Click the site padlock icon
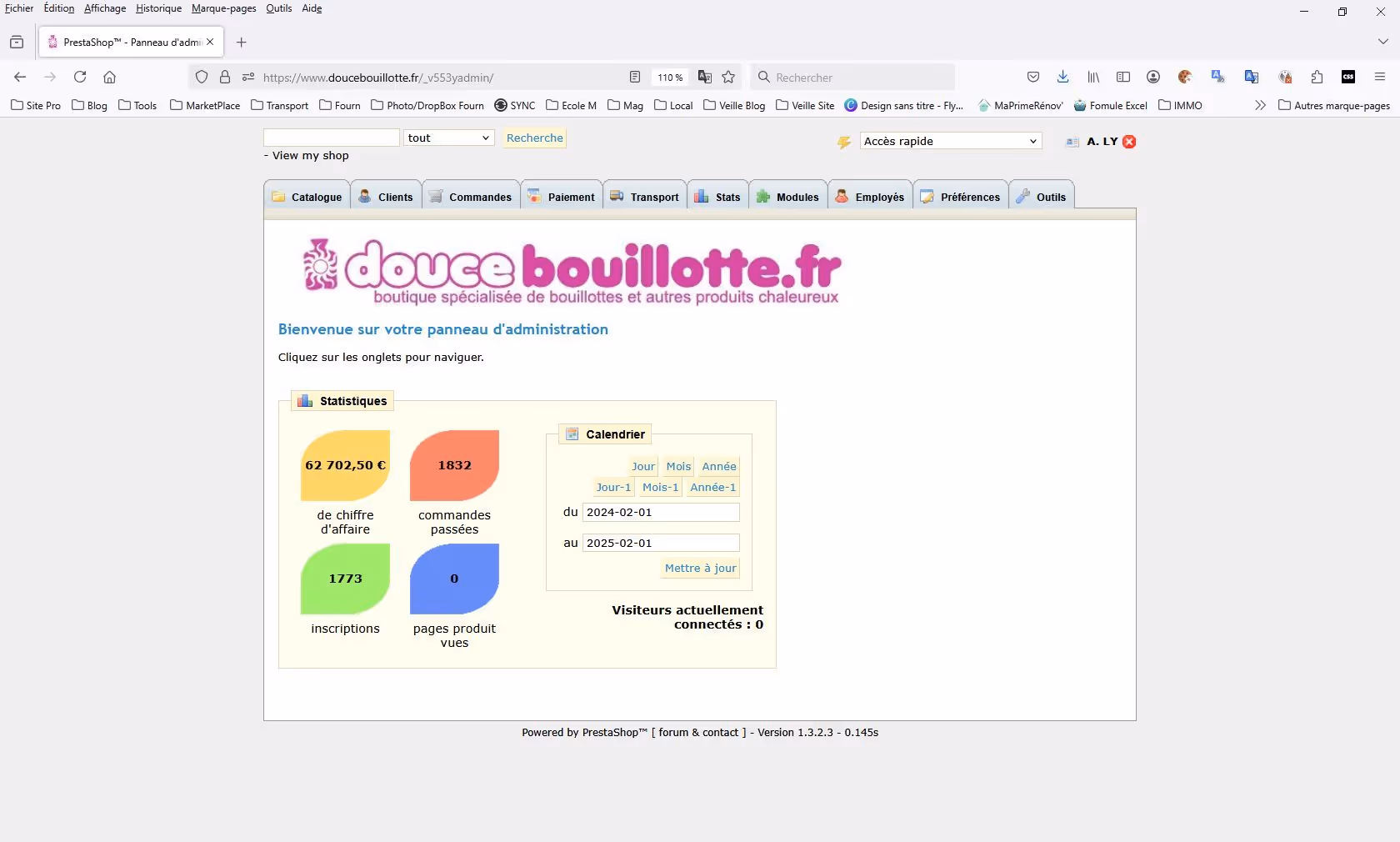 click(x=225, y=77)
